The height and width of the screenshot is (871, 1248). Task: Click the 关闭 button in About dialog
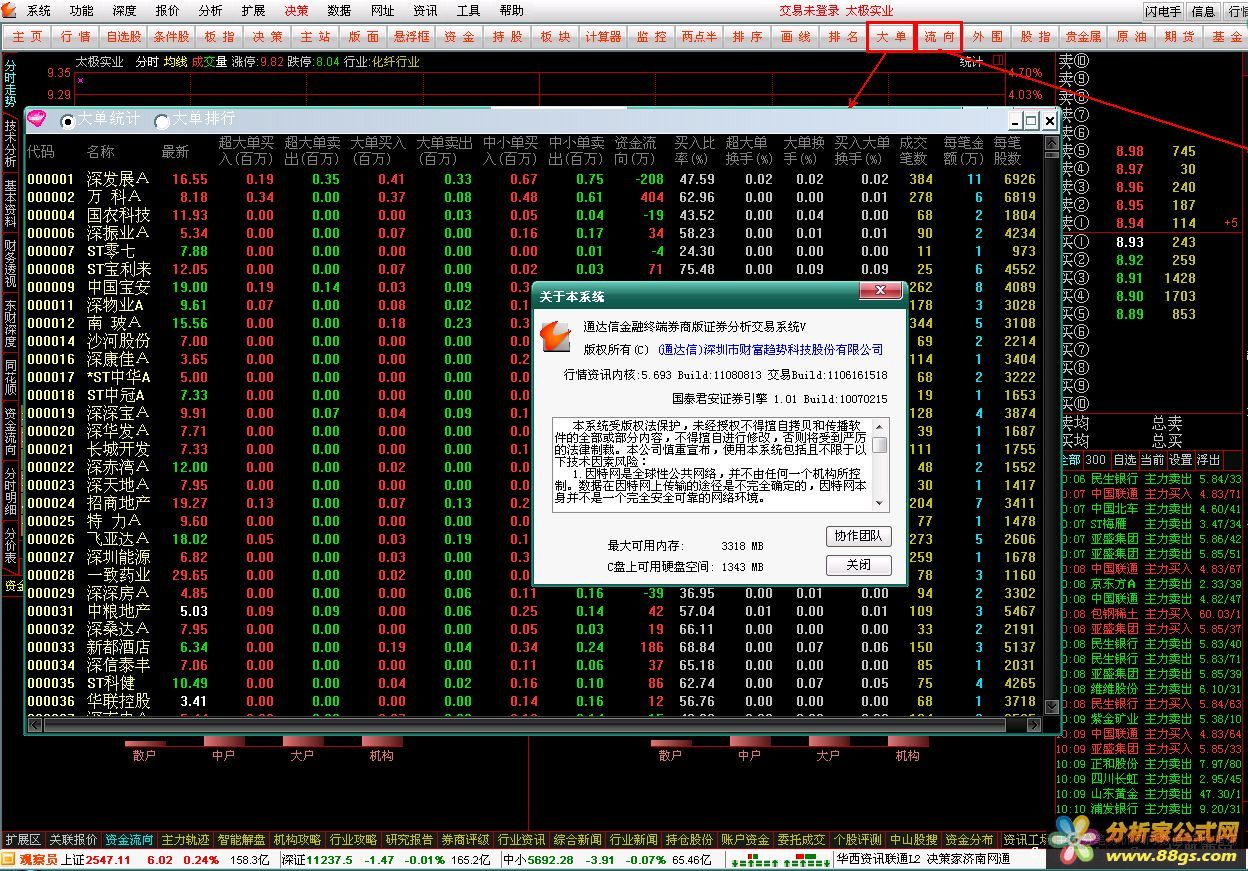pos(858,565)
